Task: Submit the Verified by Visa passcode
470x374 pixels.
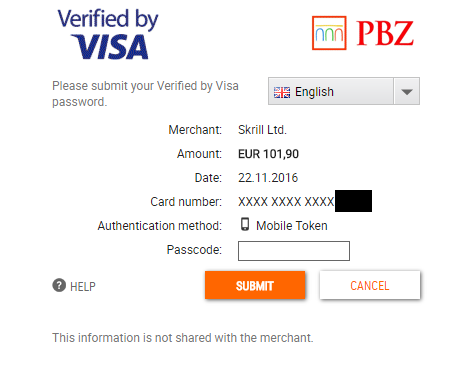Action: pyautogui.click(x=255, y=285)
